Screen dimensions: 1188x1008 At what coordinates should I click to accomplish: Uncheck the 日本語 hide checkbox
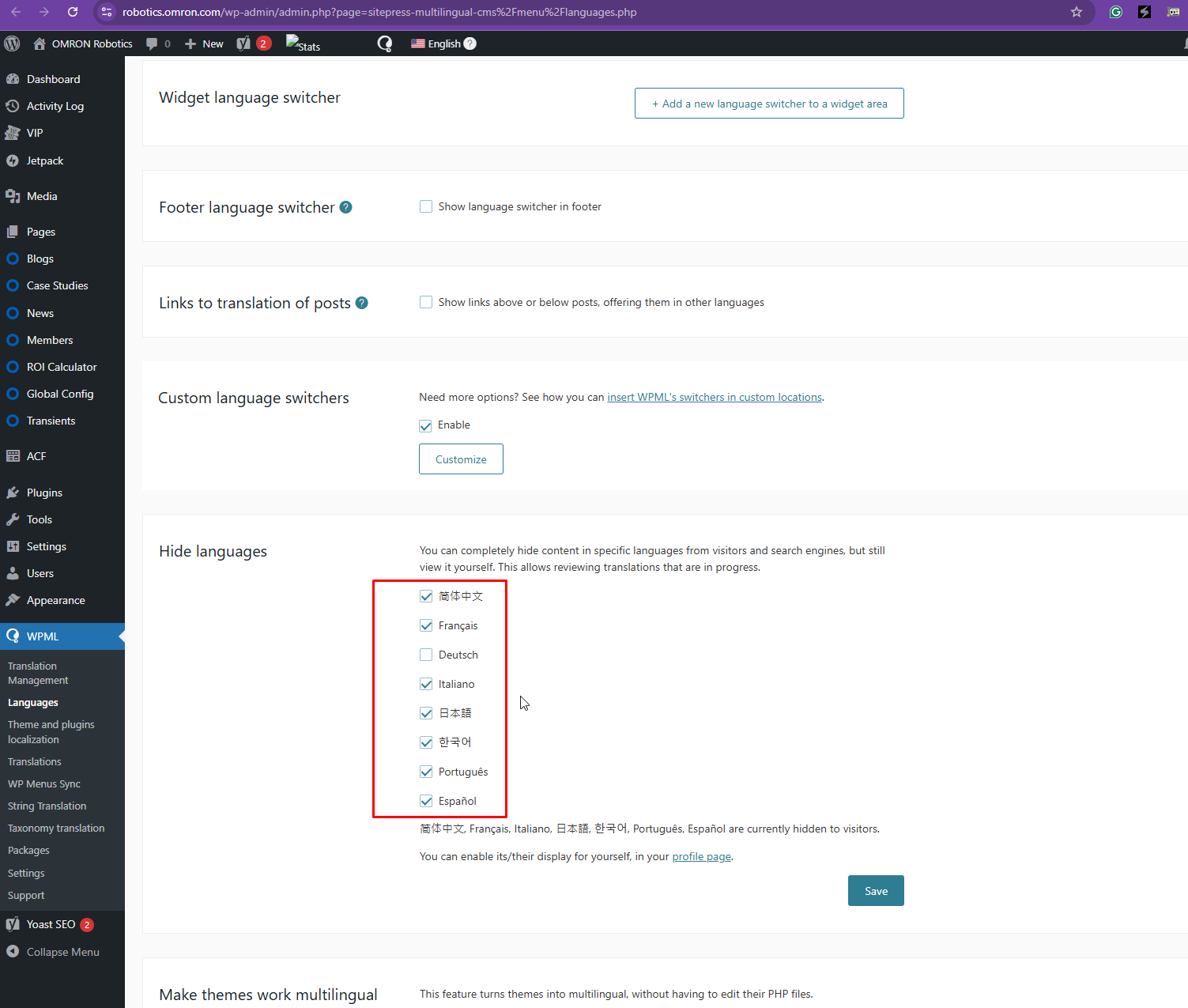(x=426, y=713)
